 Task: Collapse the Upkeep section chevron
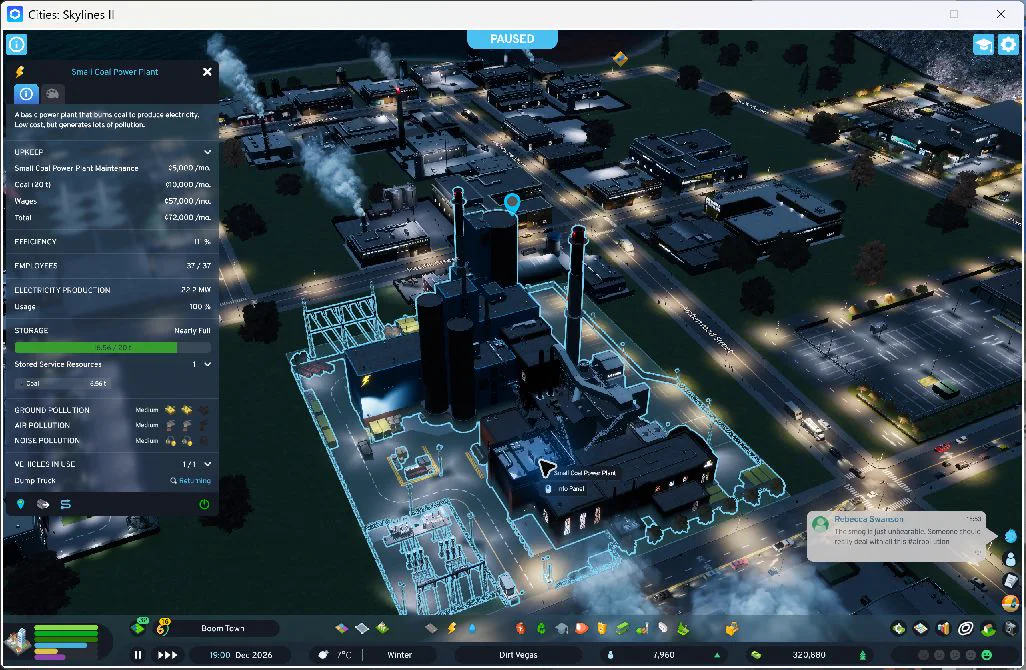207,152
